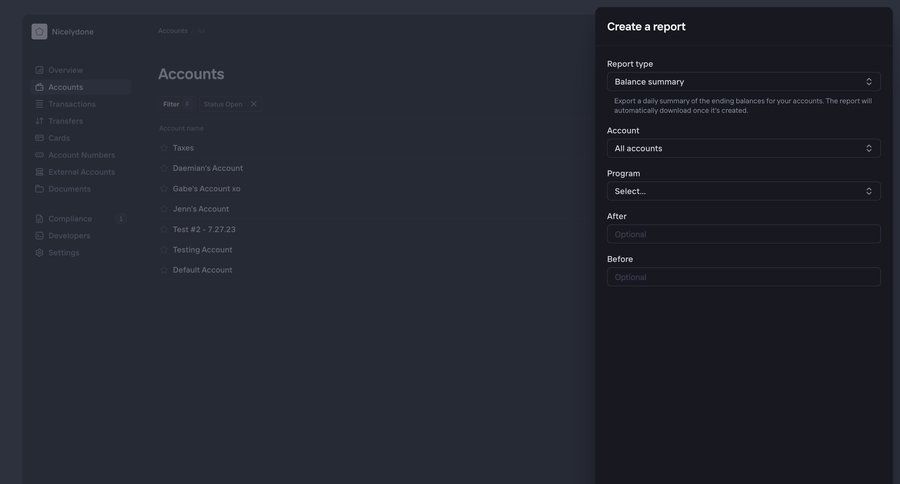Open External Accounts in sidebar
Screen dimensions: 900x484
[82, 172]
